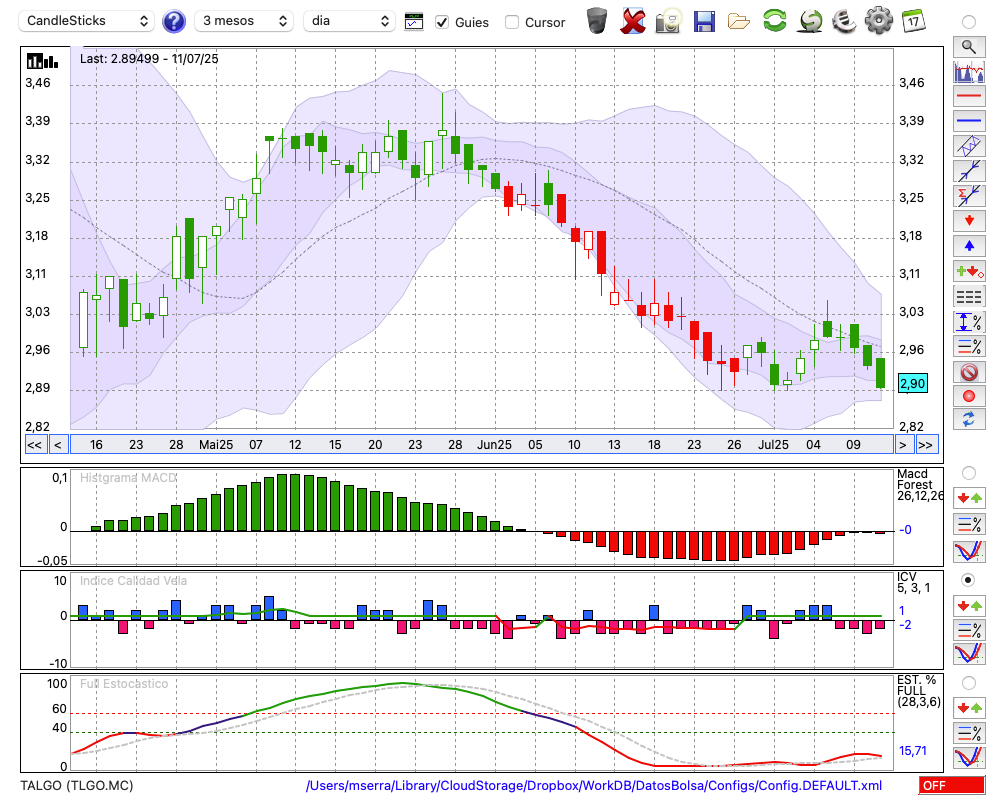Screen dimensions: 1000x800
Task: Select the sigma trend line tool
Action: tap(969, 196)
